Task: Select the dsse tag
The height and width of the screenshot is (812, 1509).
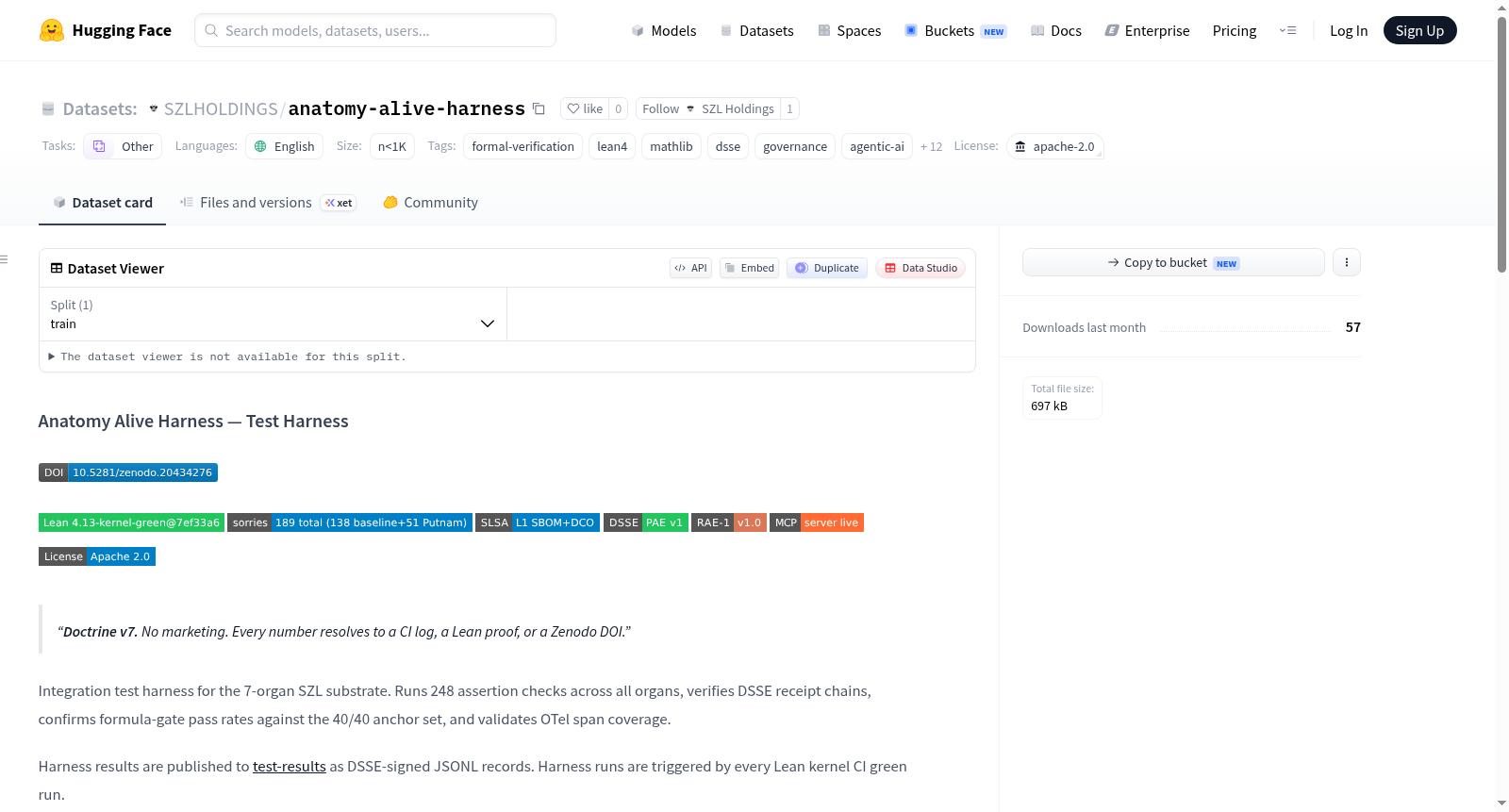Action: coord(728,146)
